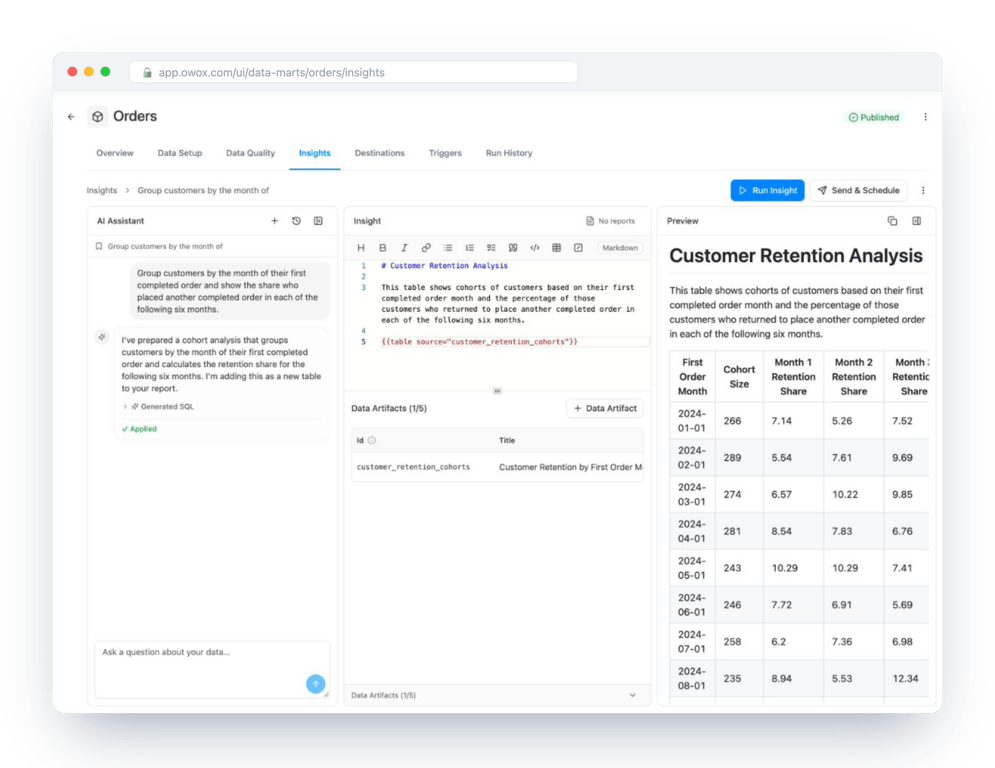This screenshot has width=995, height=768.
Task: Insert a heading with the H tool
Action: (361, 248)
